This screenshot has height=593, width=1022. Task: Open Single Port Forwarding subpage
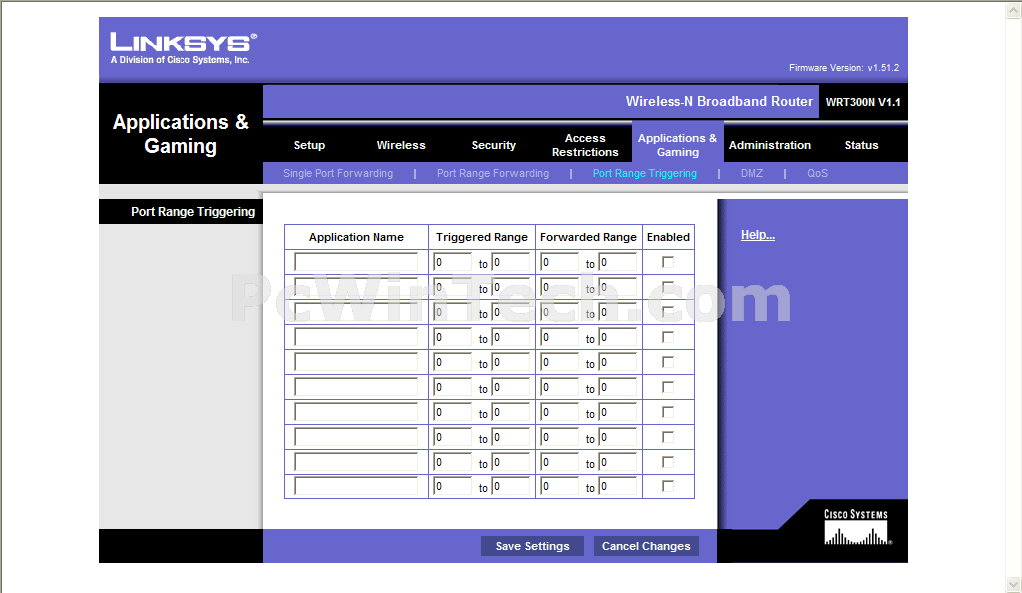(338, 173)
